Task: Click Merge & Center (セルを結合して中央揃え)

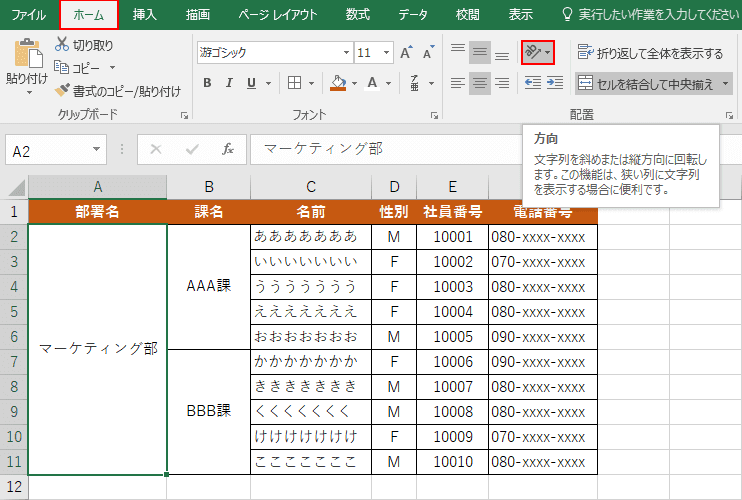Action: (645, 84)
